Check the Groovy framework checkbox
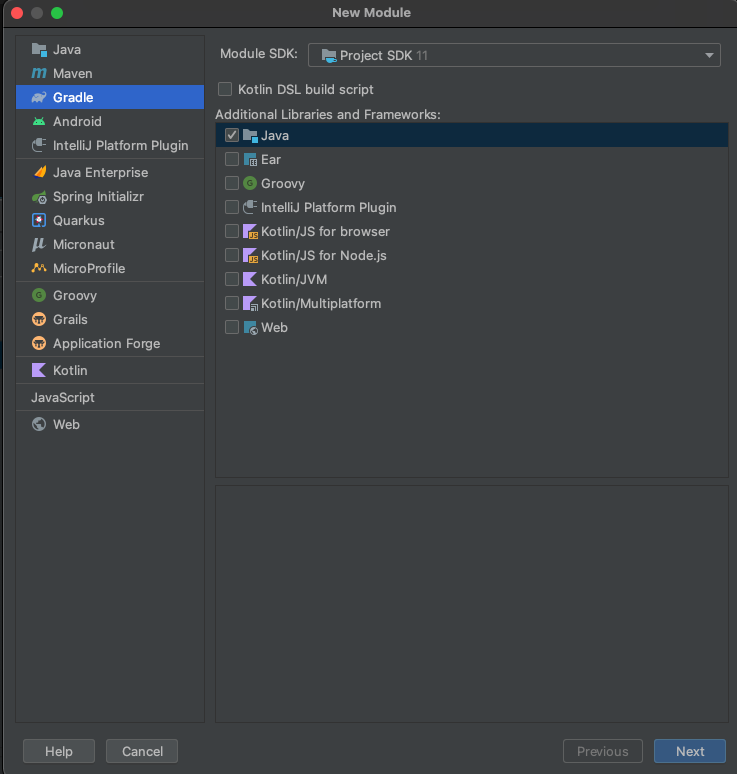This screenshot has width=737, height=774. 232,183
